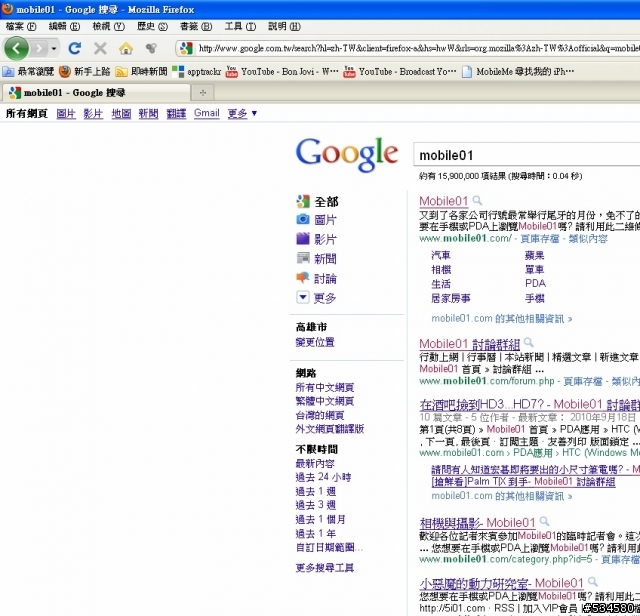
Task: Reload the page with the refresh icon
Action: coord(75,49)
